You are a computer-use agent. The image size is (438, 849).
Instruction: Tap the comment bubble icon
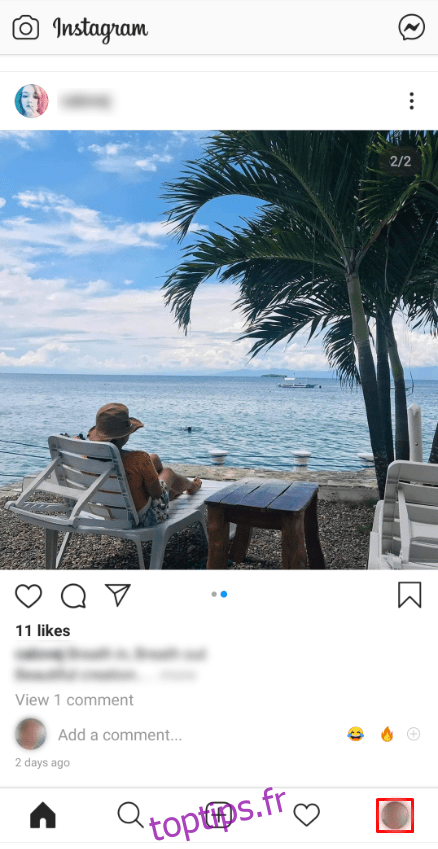pyautogui.click(x=73, y=596)
